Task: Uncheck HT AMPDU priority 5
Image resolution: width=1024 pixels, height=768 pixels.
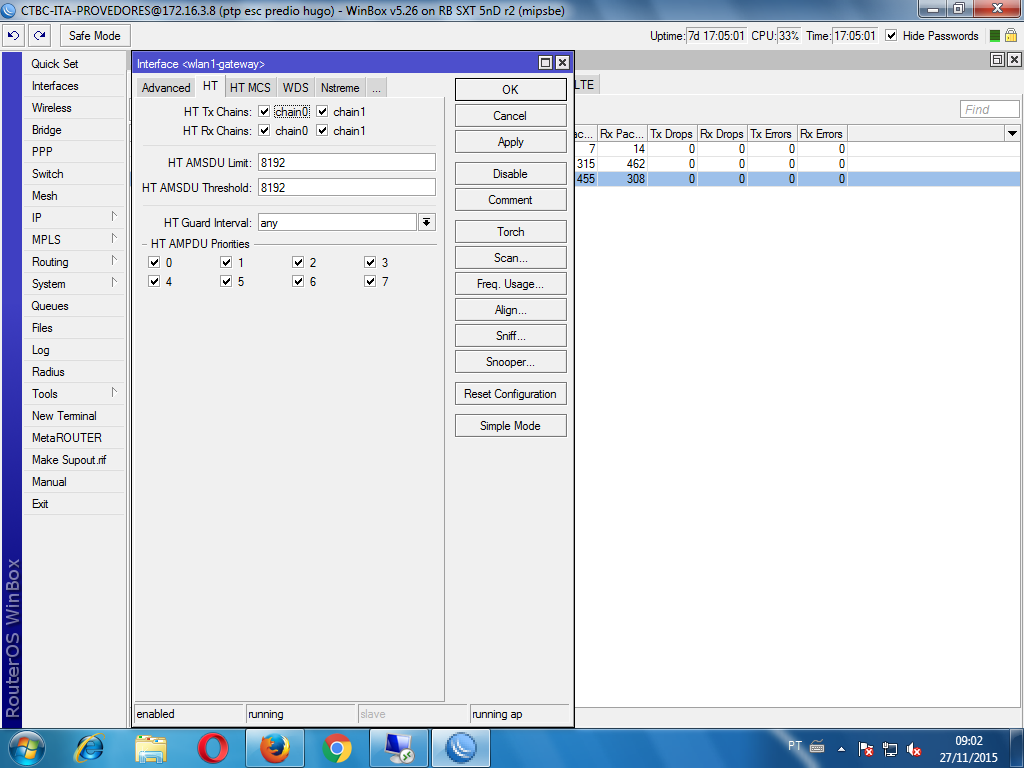Action: tap(226, 281)
